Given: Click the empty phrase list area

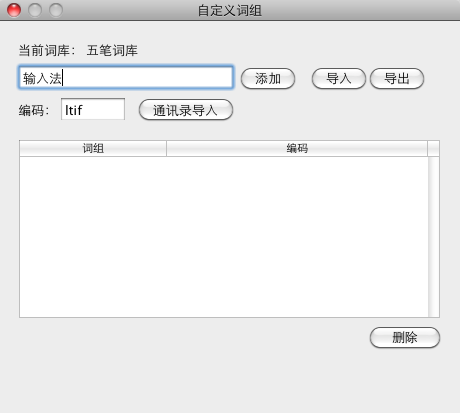Looking at the screenshot, I should tap(224, 237).
